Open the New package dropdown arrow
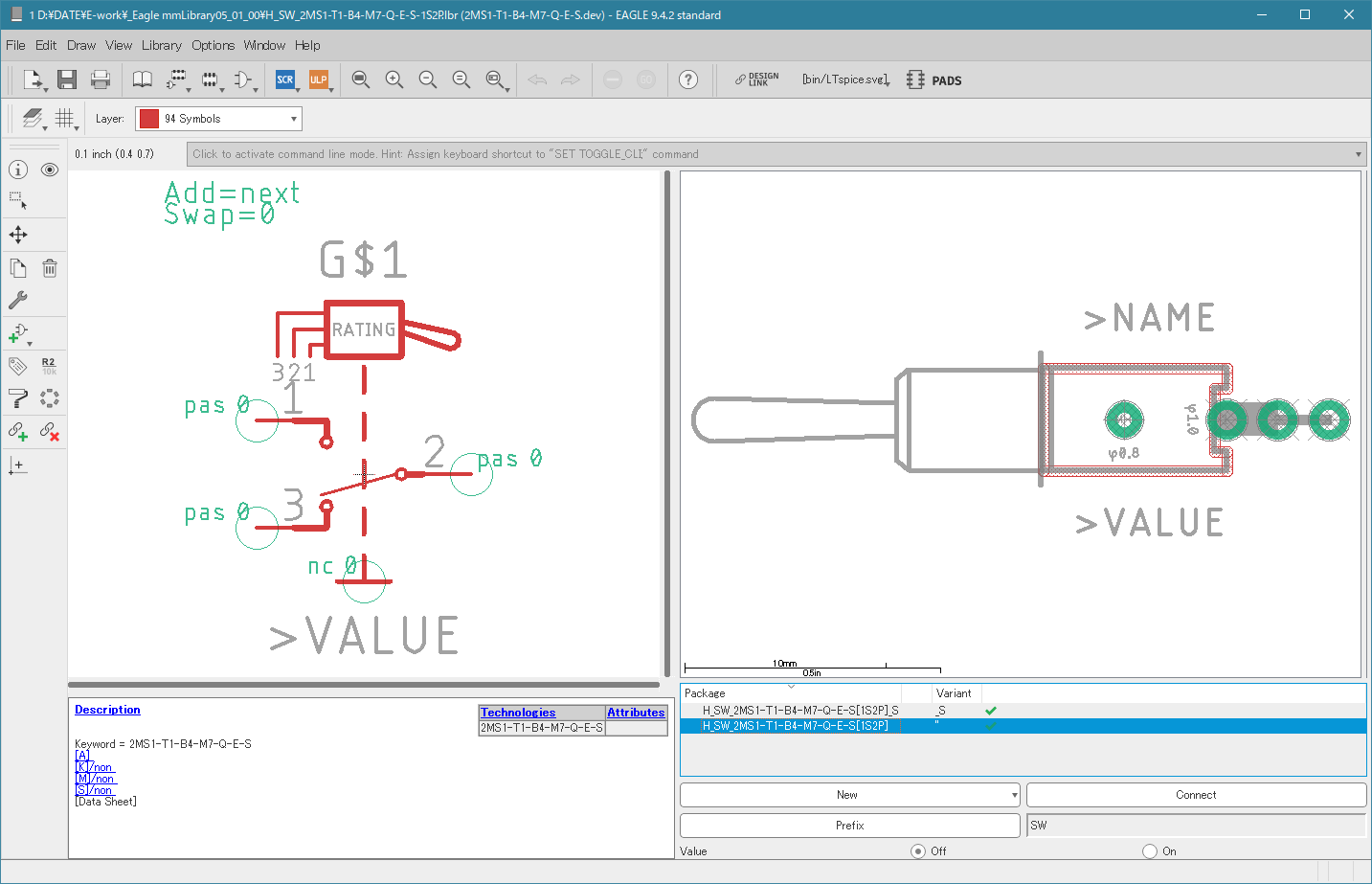Image resolution: width=1372 pixels, height=884 pixels. click(1014, 795)
